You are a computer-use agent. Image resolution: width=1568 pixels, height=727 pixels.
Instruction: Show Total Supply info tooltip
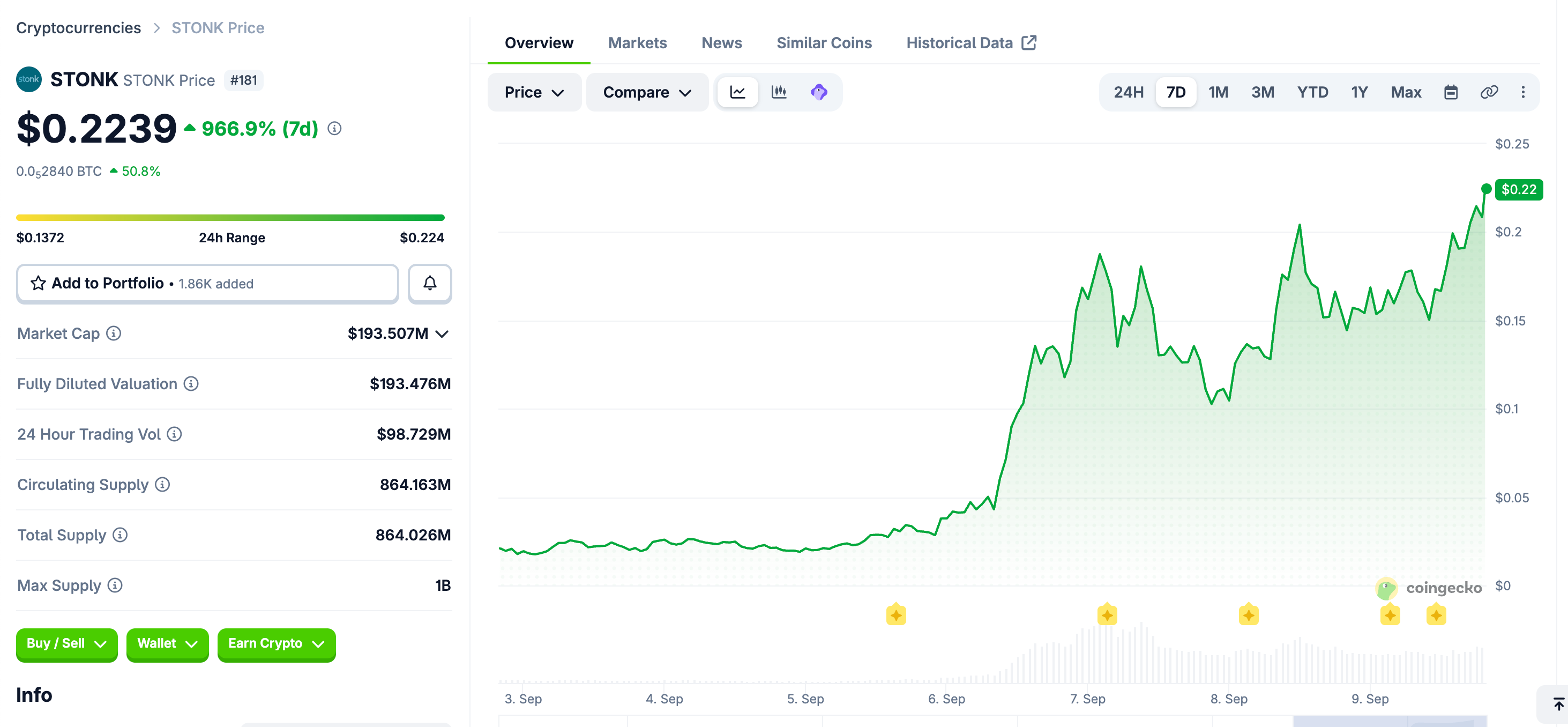click(x=121, y=535)
